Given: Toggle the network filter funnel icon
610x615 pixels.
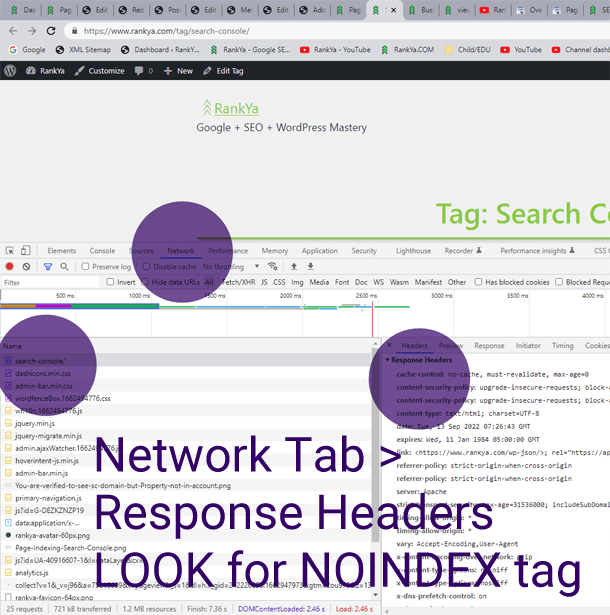Looking at the screenshot, I should (48, 267).
